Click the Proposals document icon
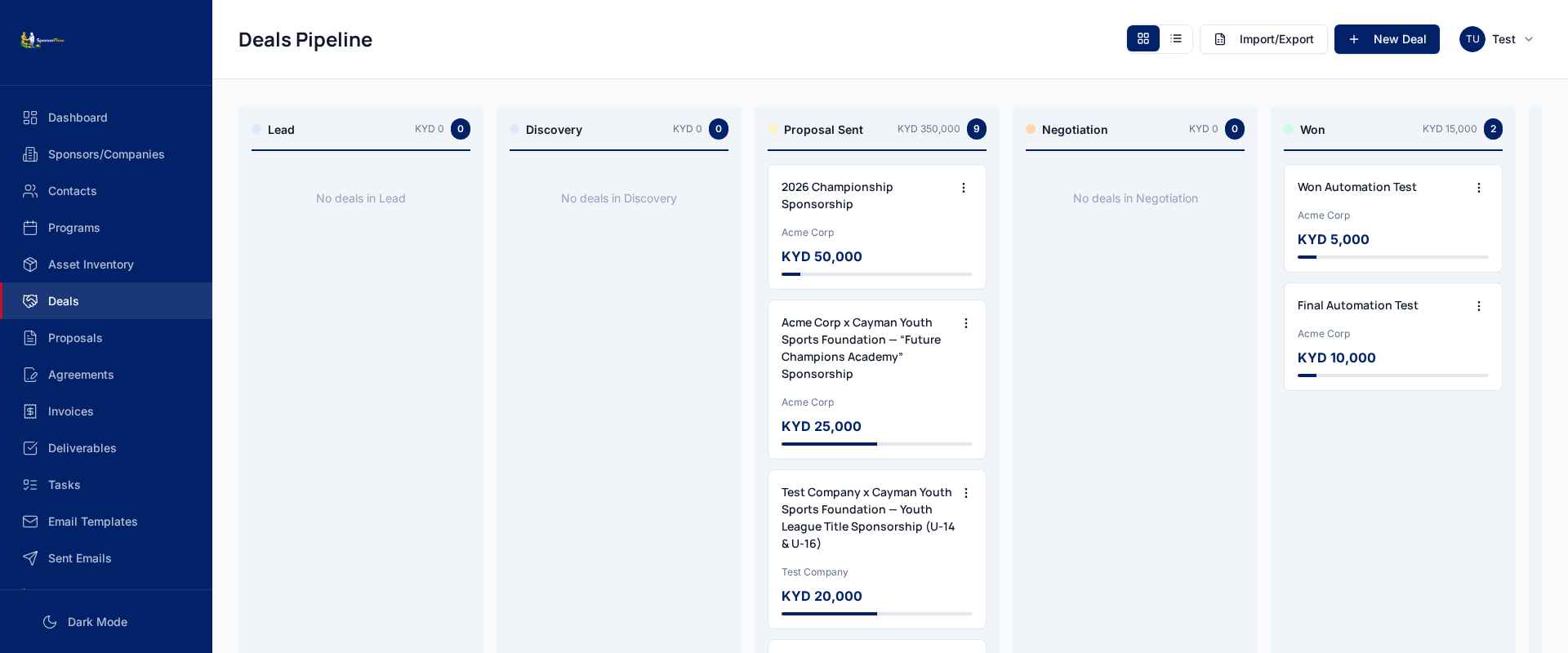 click(30, 338)
